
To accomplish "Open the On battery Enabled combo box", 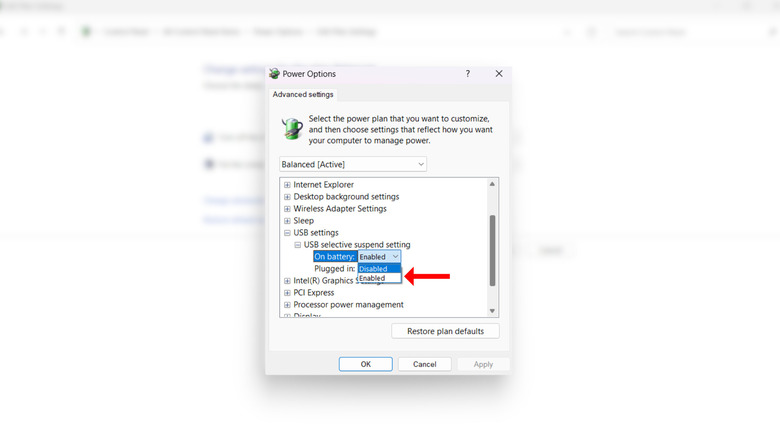I will click(x=379, y=257).
